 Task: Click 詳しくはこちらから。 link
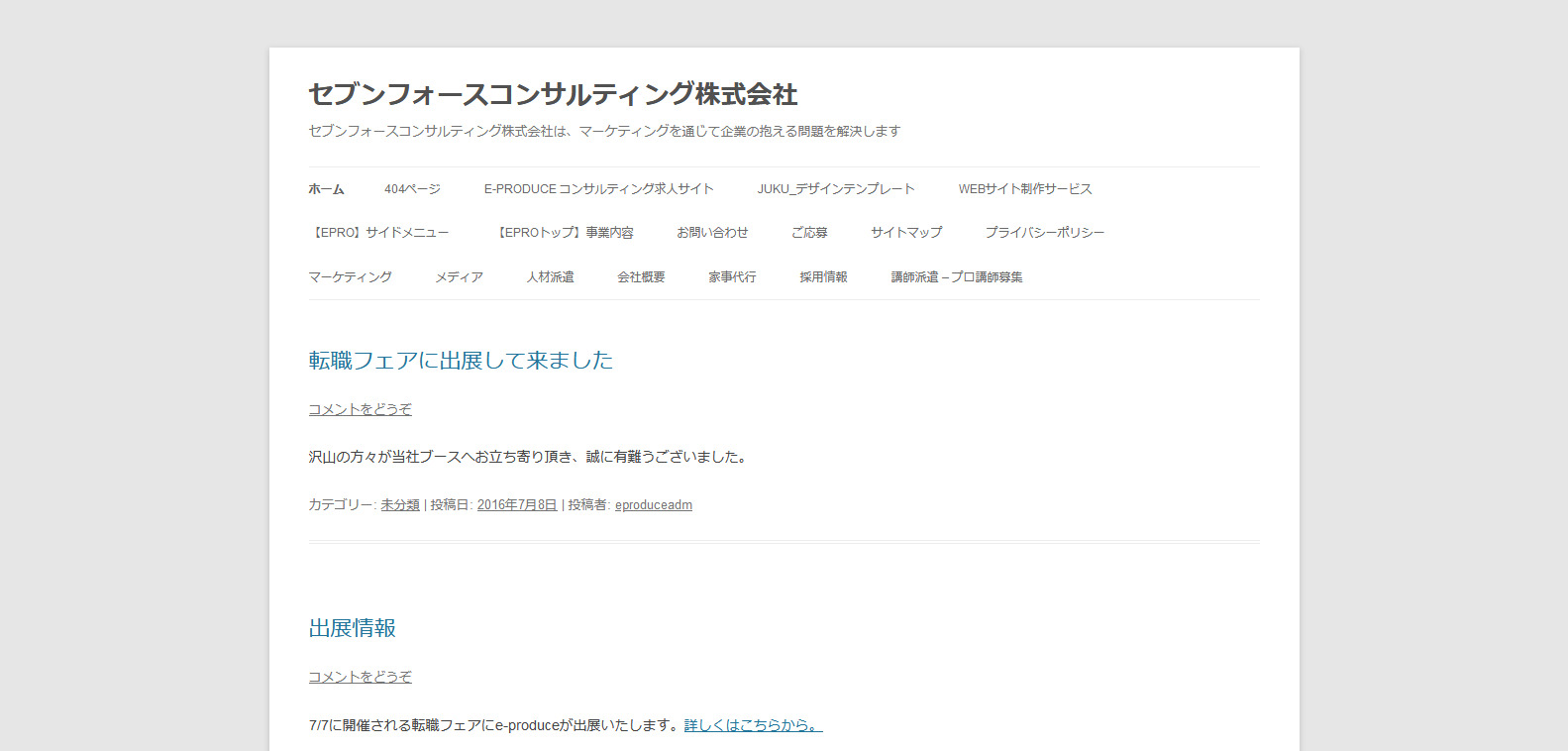(x=753, y=725)
